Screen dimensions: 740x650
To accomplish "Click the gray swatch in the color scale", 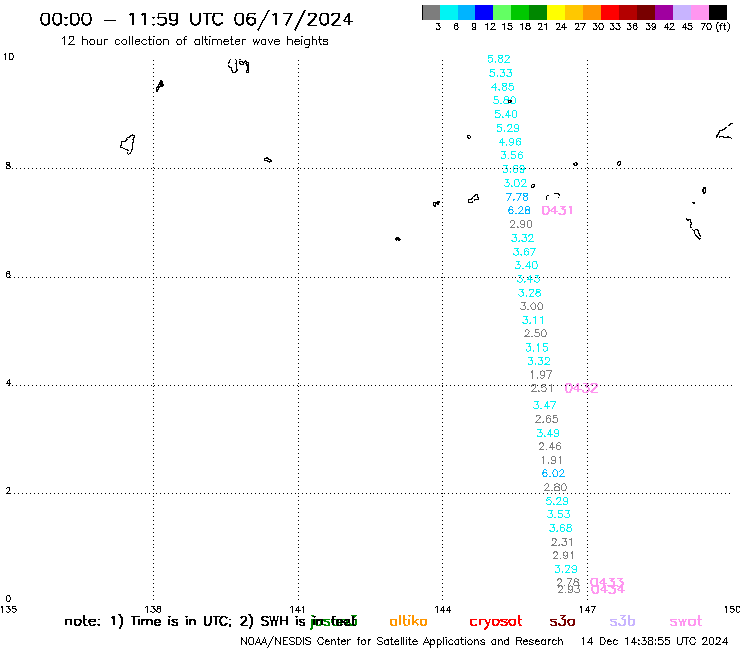I will 431,12.
